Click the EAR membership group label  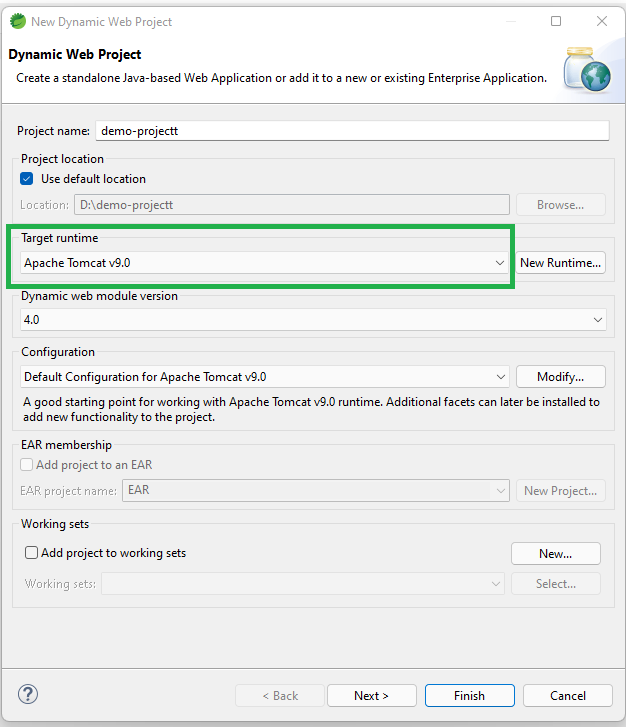(x=66, y=445)
